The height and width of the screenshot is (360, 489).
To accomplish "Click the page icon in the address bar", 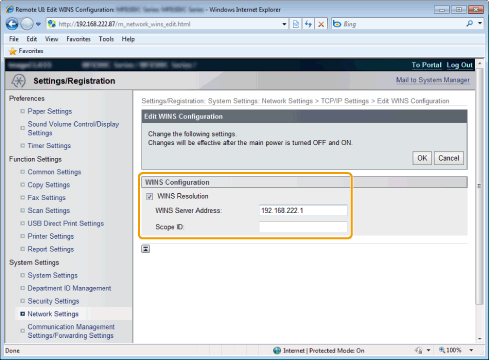I will [x=52, y=24].
